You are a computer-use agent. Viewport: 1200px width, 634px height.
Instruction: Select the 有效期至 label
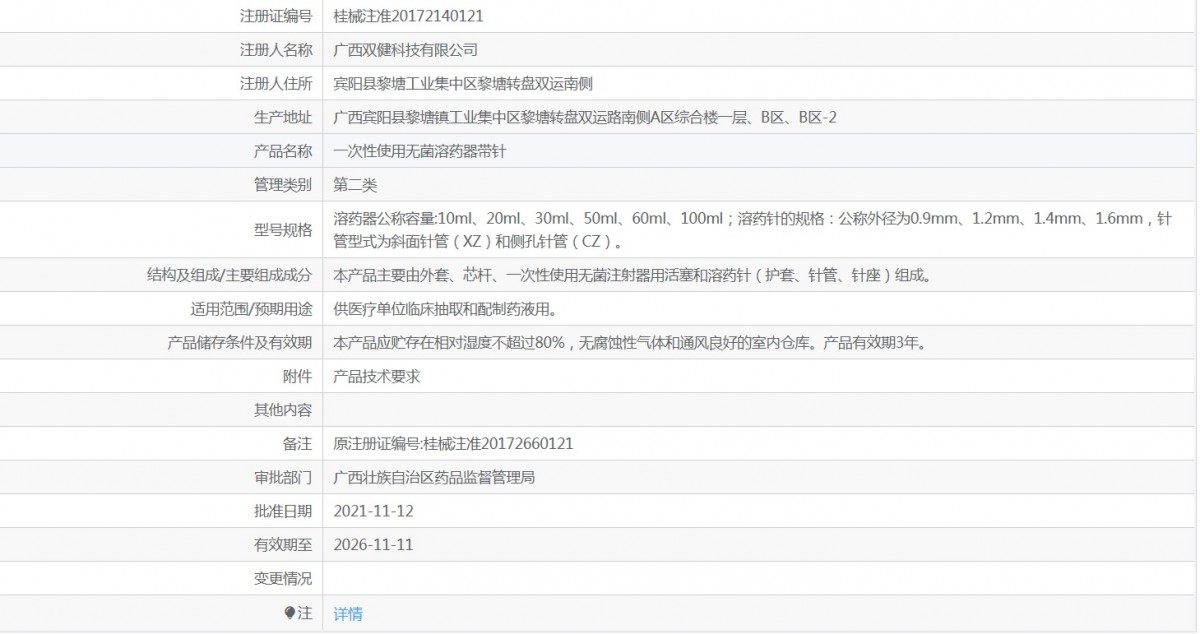(x=283, y=545)
